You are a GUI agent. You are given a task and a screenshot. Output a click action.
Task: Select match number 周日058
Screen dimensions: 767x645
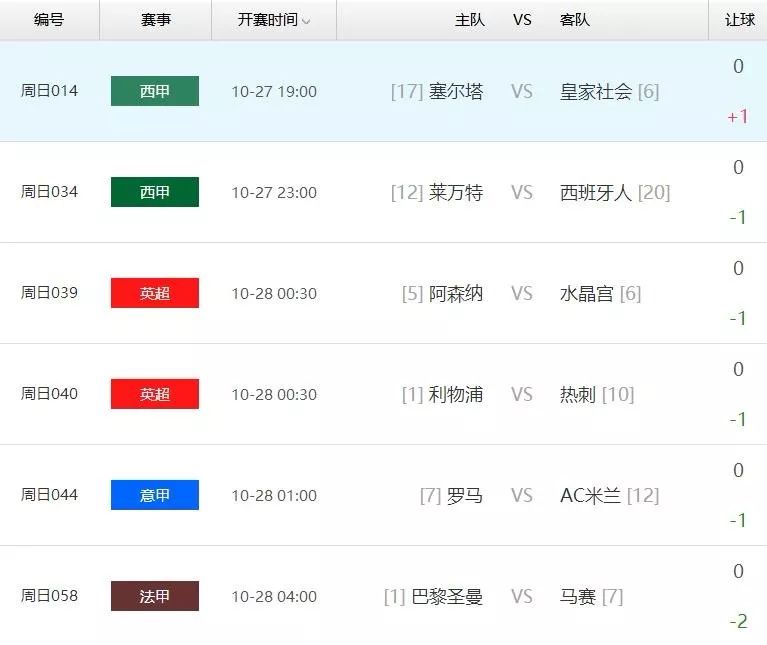point(49,596)
